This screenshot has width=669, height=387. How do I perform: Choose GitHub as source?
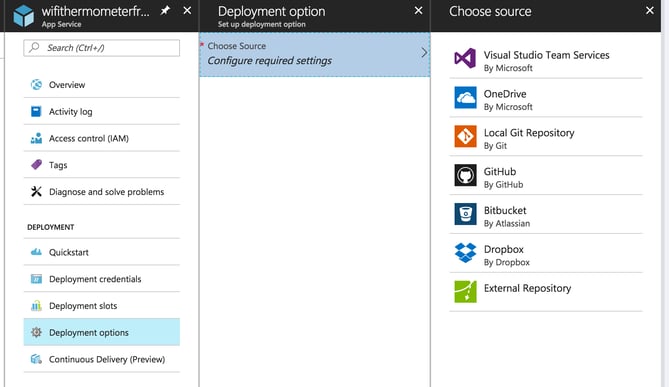coord(546,176)
